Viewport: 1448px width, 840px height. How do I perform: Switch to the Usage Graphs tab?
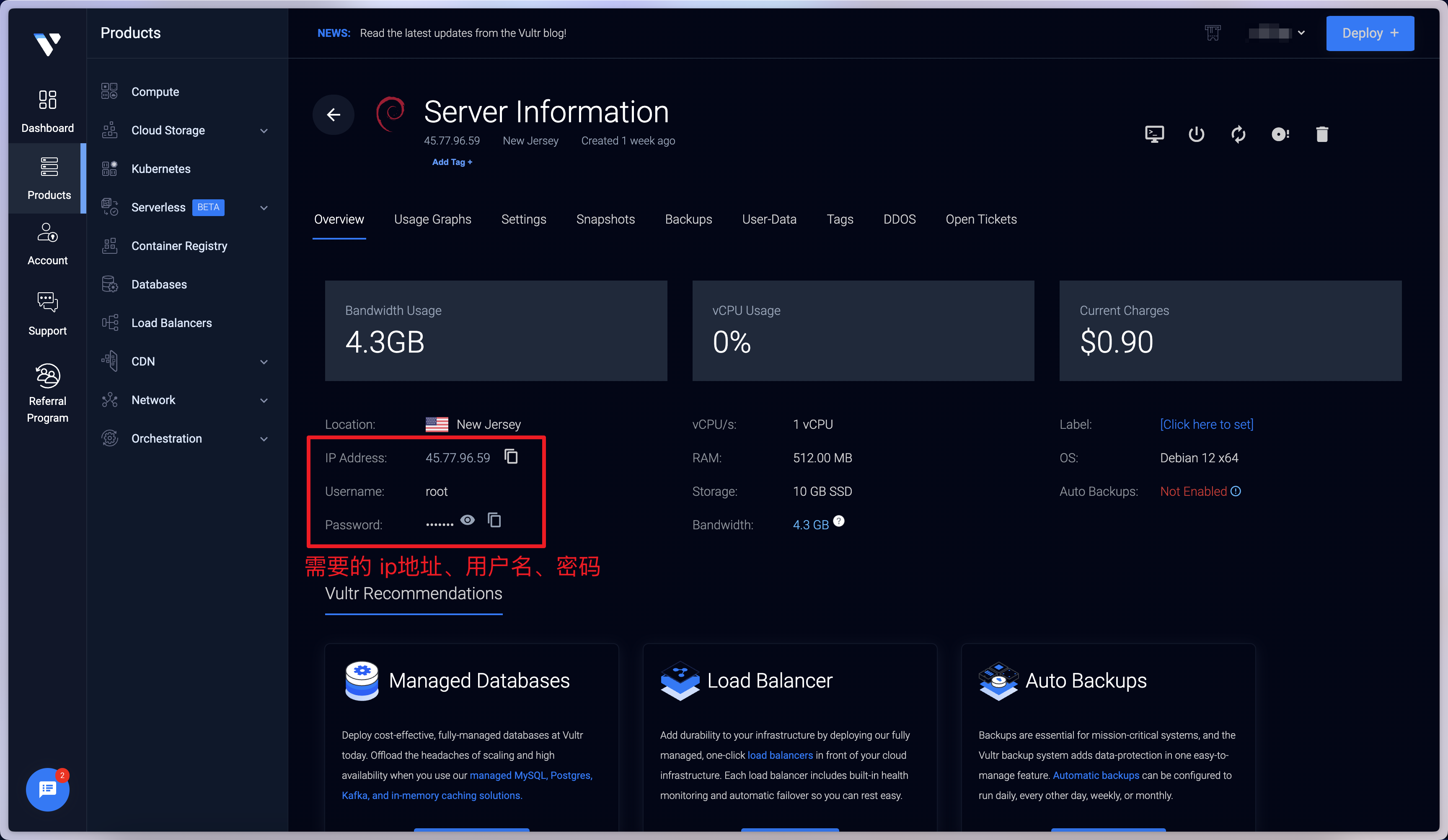point(432,219)
